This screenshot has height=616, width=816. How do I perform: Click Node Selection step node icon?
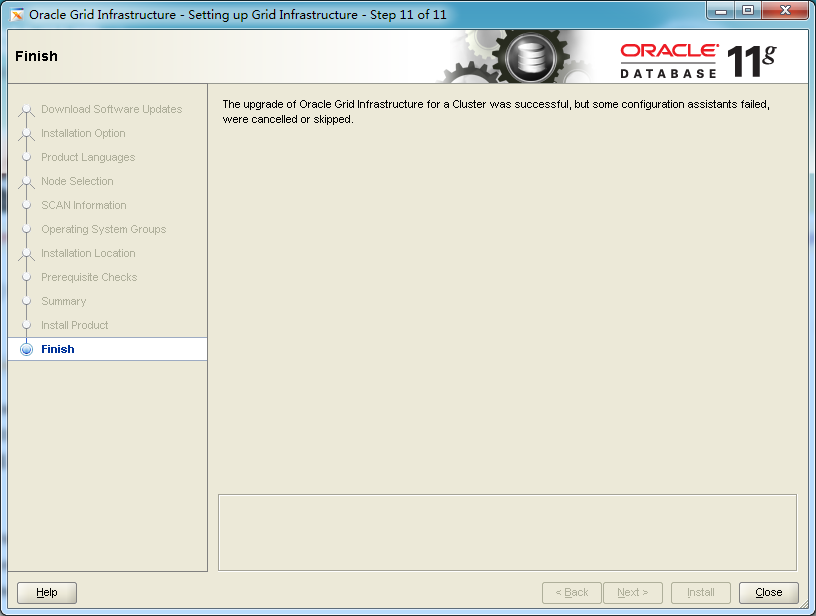pyautogui.click(x=27, y=182)
